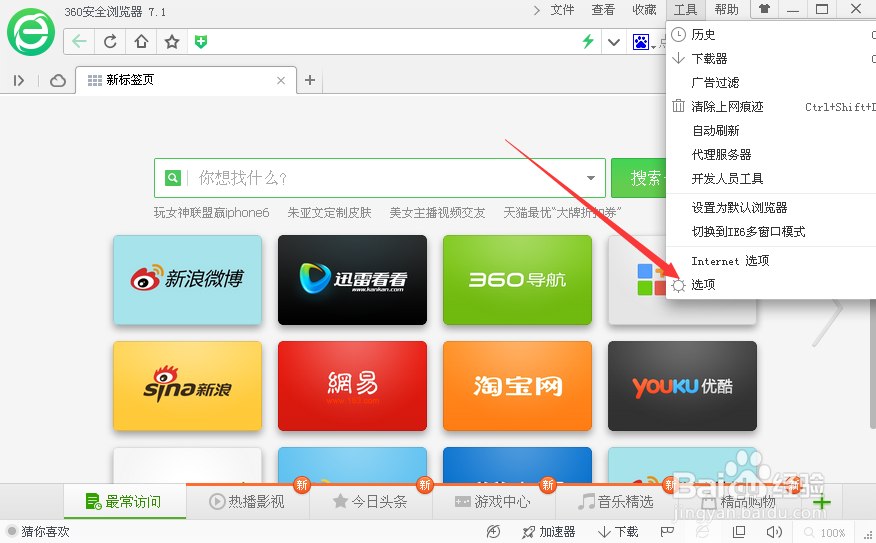Viewport: 876px width, 543px height.
Task: Bookmark page with the star icon
Action: click(x=172, y=41)
